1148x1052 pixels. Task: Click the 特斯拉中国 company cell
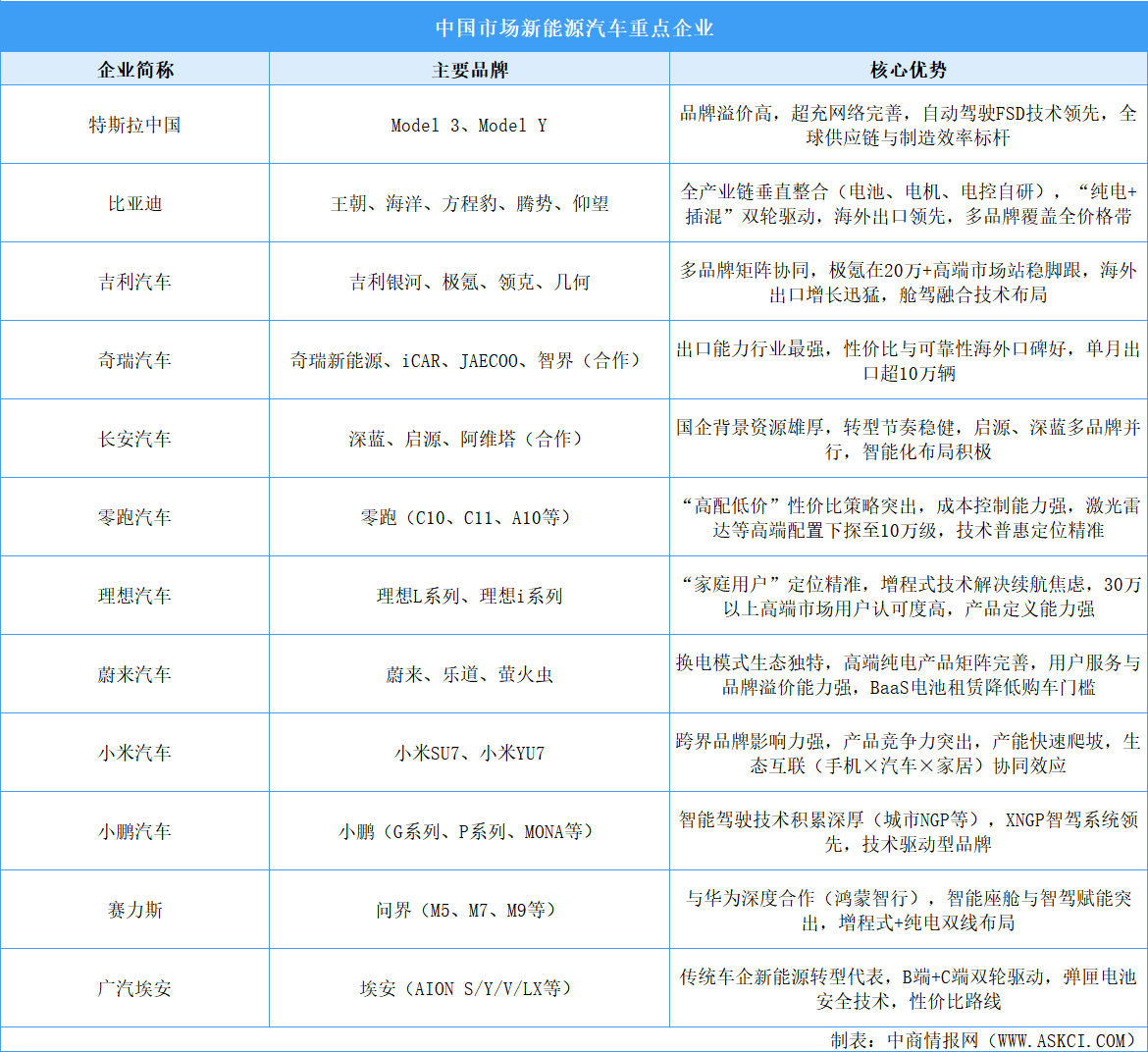tap(134, 125)
